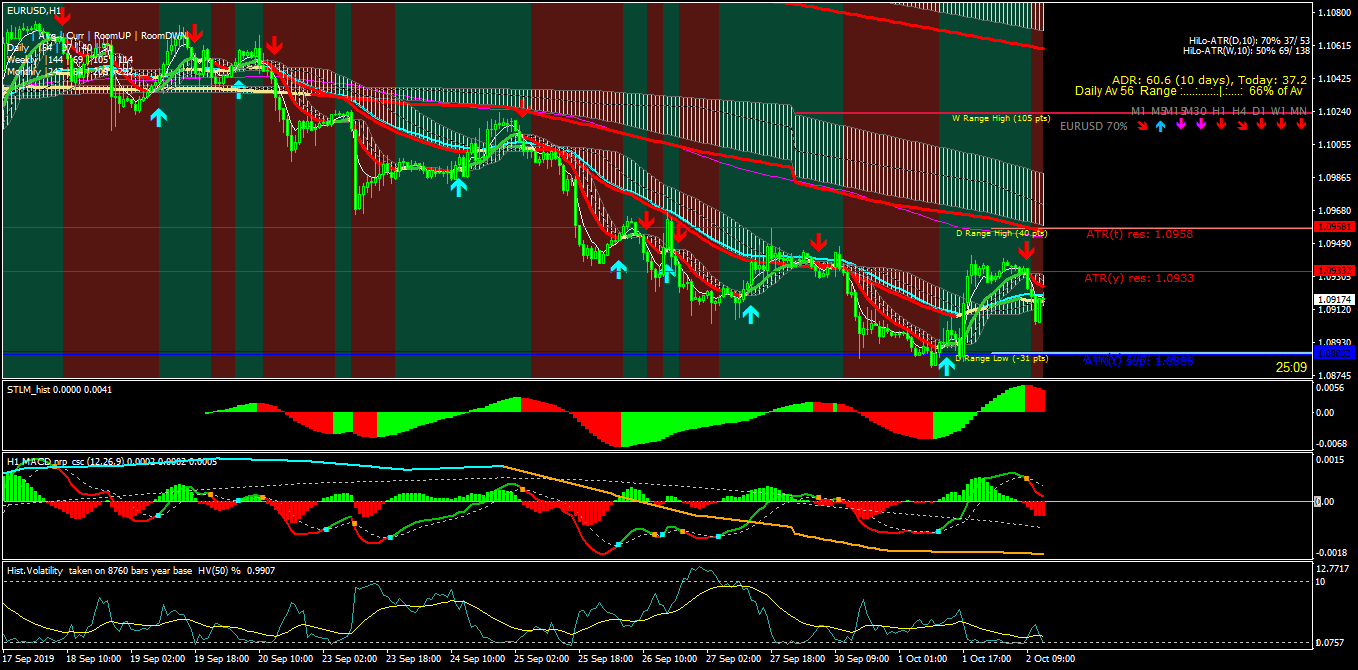1358x670 pixels.
Task: Click the cyan up arrow under M5
Action: 1160,126
